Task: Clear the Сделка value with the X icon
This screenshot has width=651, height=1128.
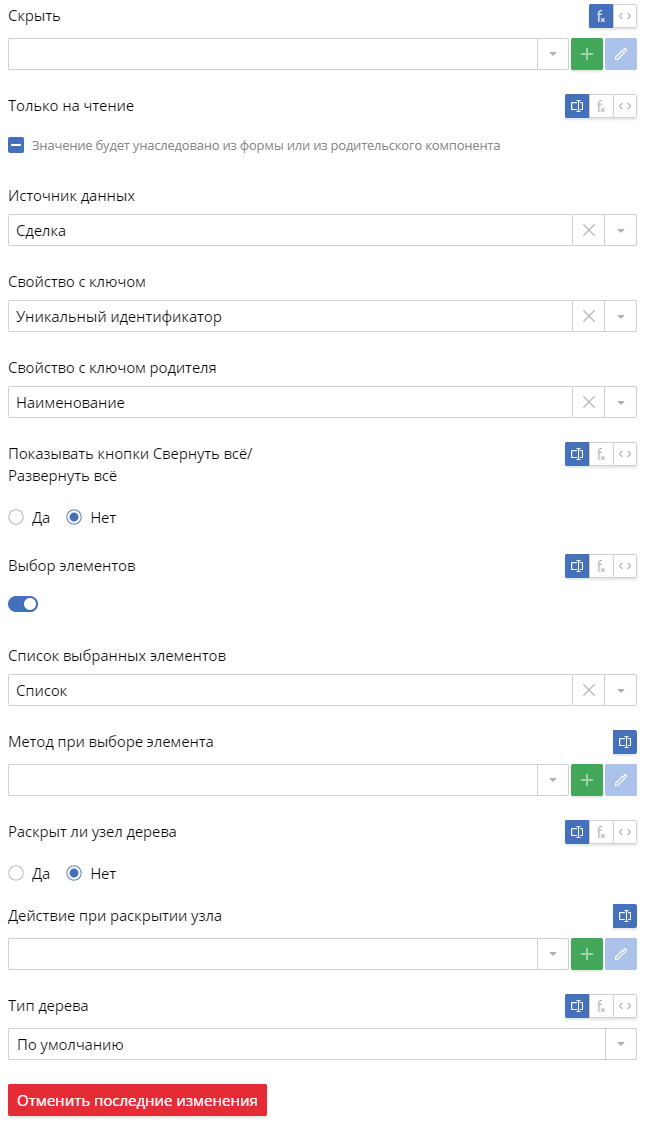Action: (588, 230)
